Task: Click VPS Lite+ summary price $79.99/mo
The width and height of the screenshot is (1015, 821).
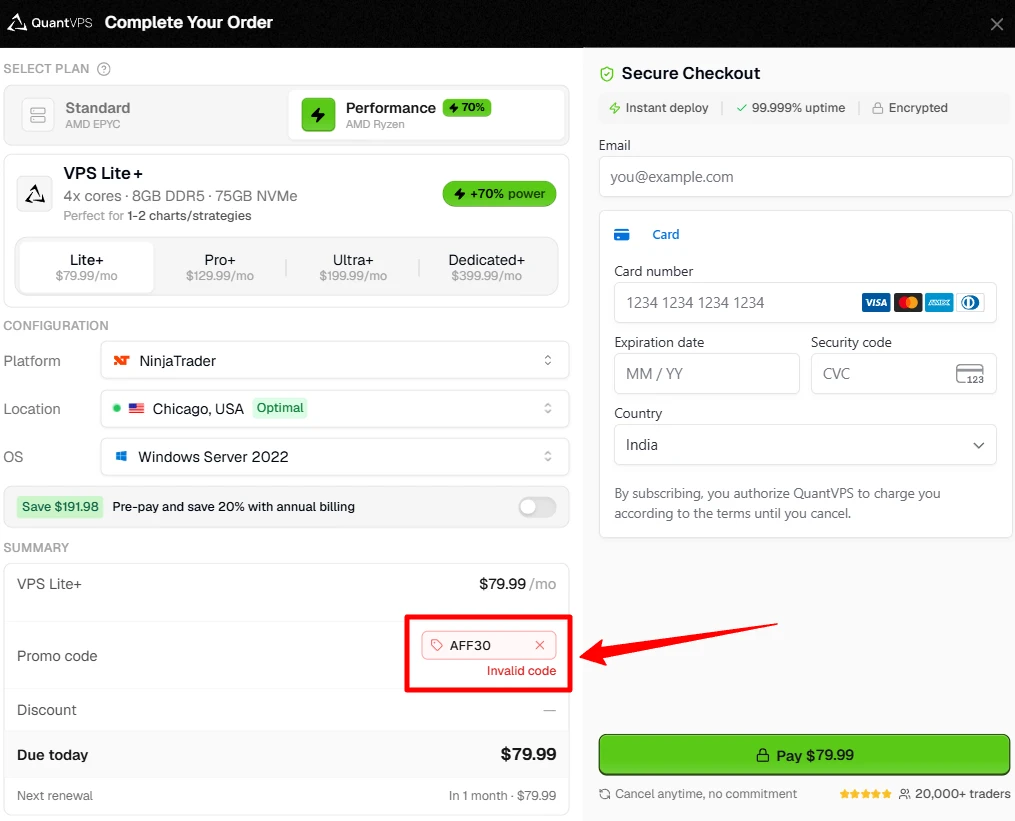Action: click(x=517, y=584)
